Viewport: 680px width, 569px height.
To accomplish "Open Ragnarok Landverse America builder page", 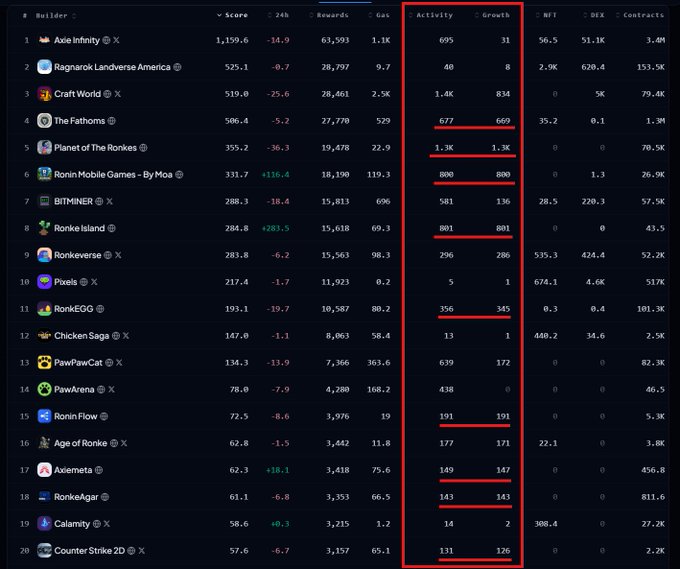I will [112, 67].
